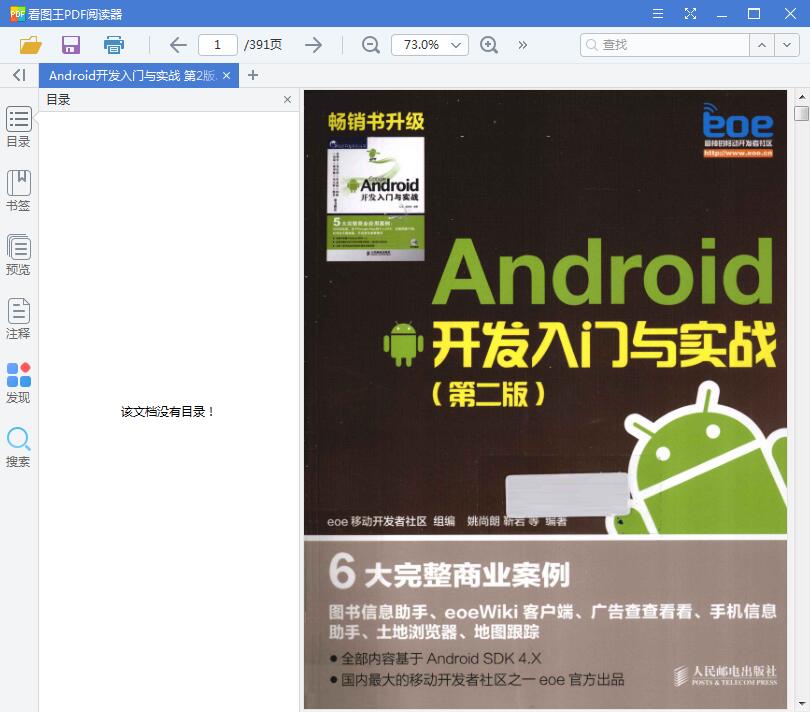This screenshot has height=712, width=810.
Task: Click the eoe logo on the book cover
Action: (737, 129)
